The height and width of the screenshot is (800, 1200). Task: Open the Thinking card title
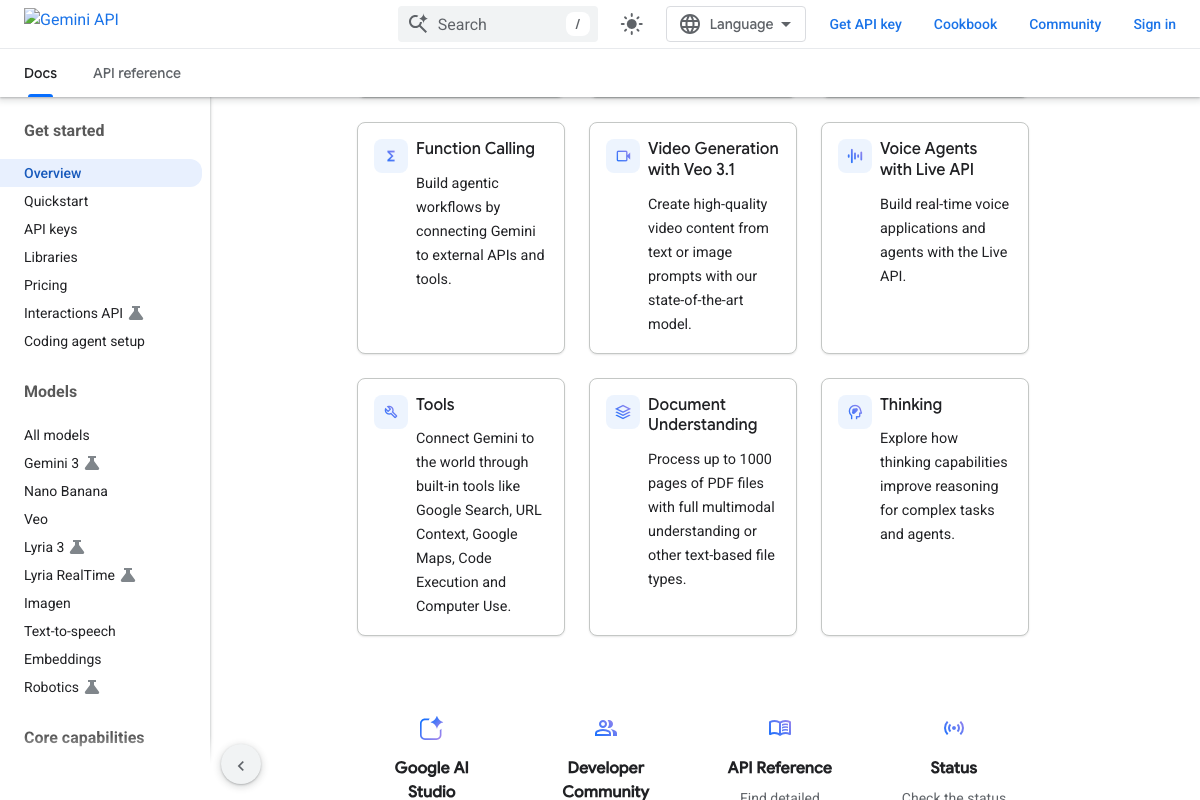coord(911,404)
